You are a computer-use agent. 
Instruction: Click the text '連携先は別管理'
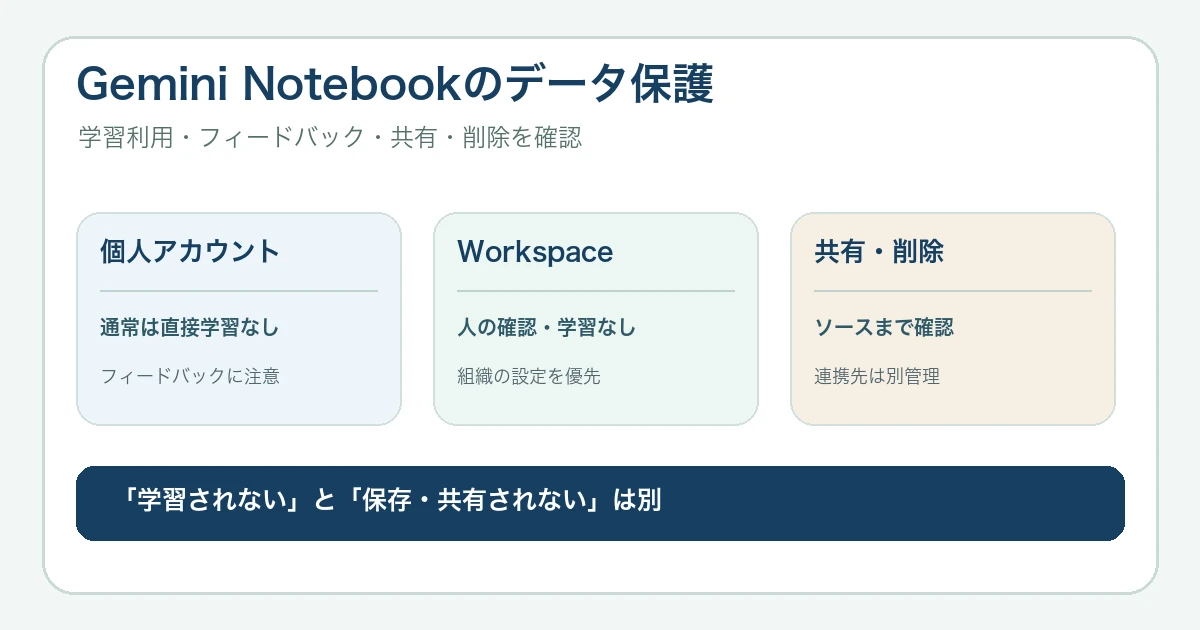click(877, 377)
